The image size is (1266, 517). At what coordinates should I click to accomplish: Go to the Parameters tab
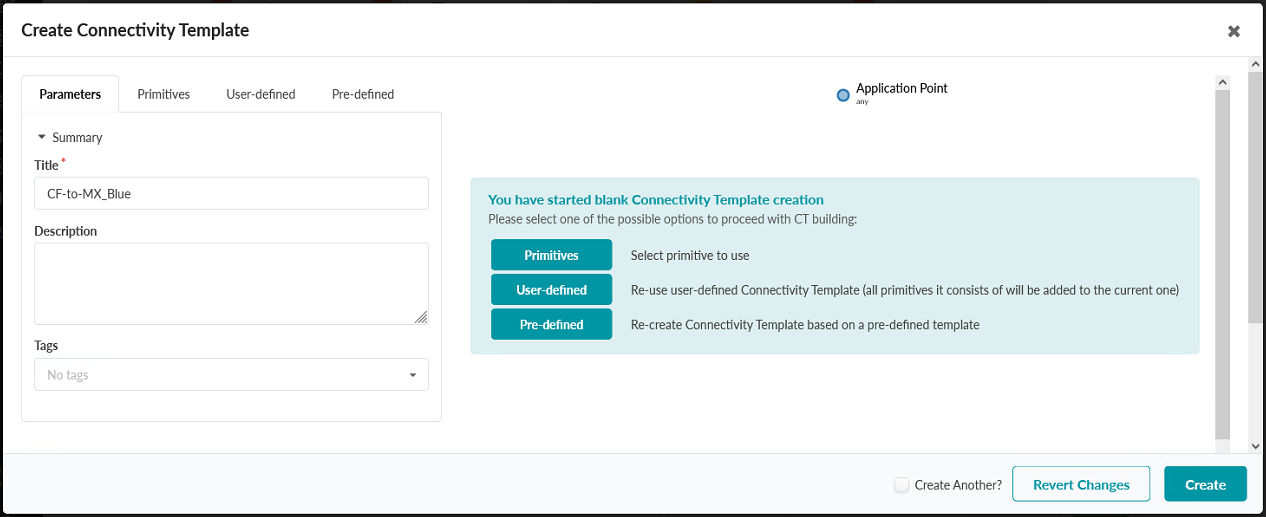pos(70,94)
